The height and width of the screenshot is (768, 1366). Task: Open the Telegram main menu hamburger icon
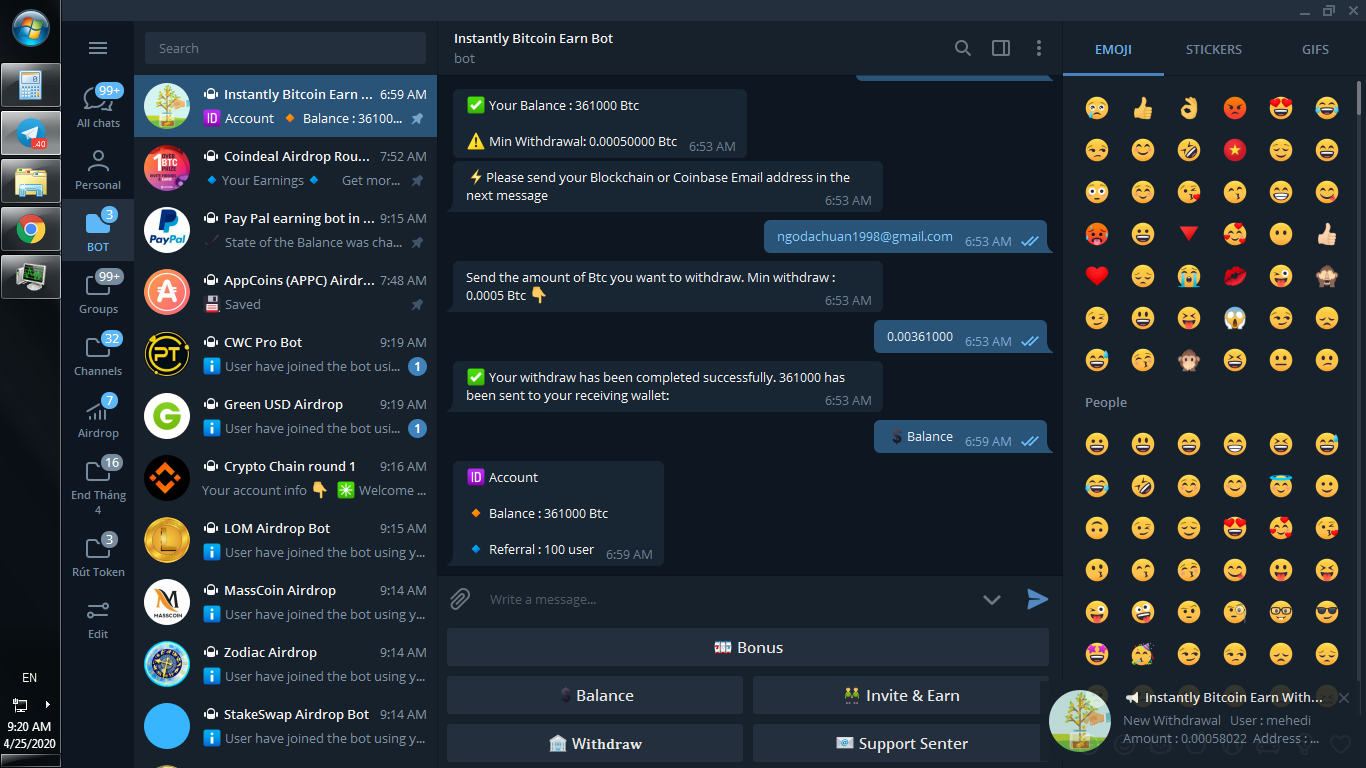(98, 48)
